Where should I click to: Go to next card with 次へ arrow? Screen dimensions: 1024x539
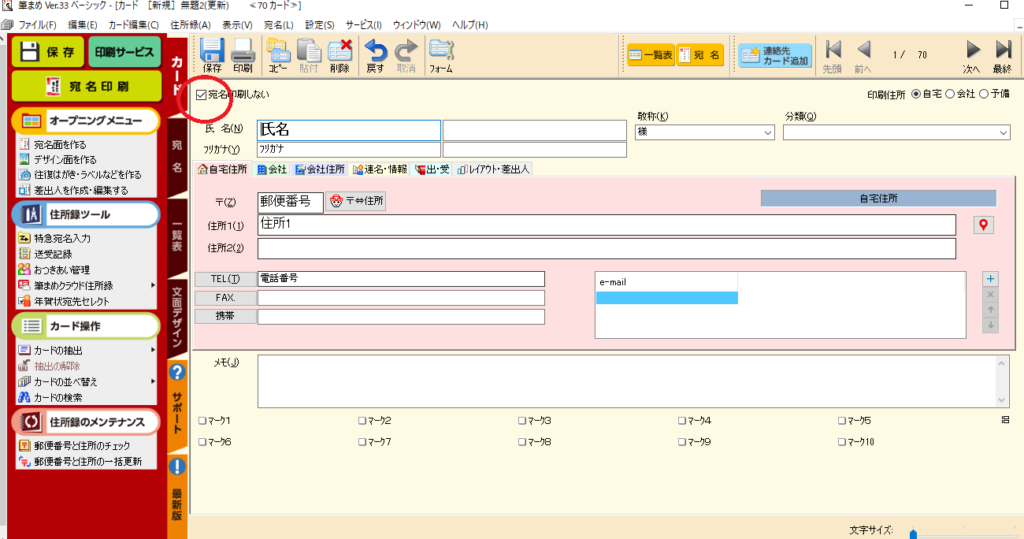point(971,51)
